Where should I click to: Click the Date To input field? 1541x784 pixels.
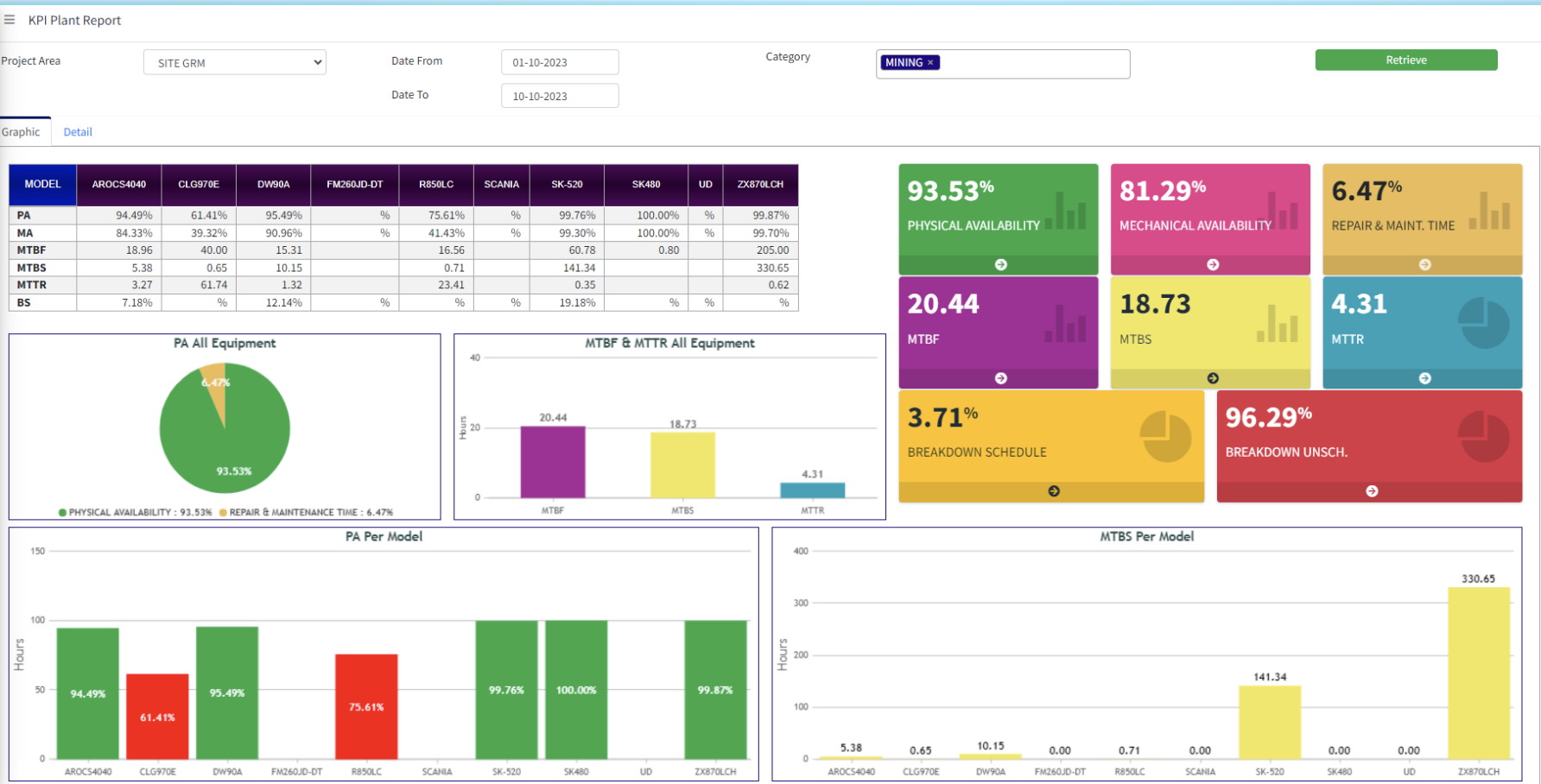click(560, 96)
